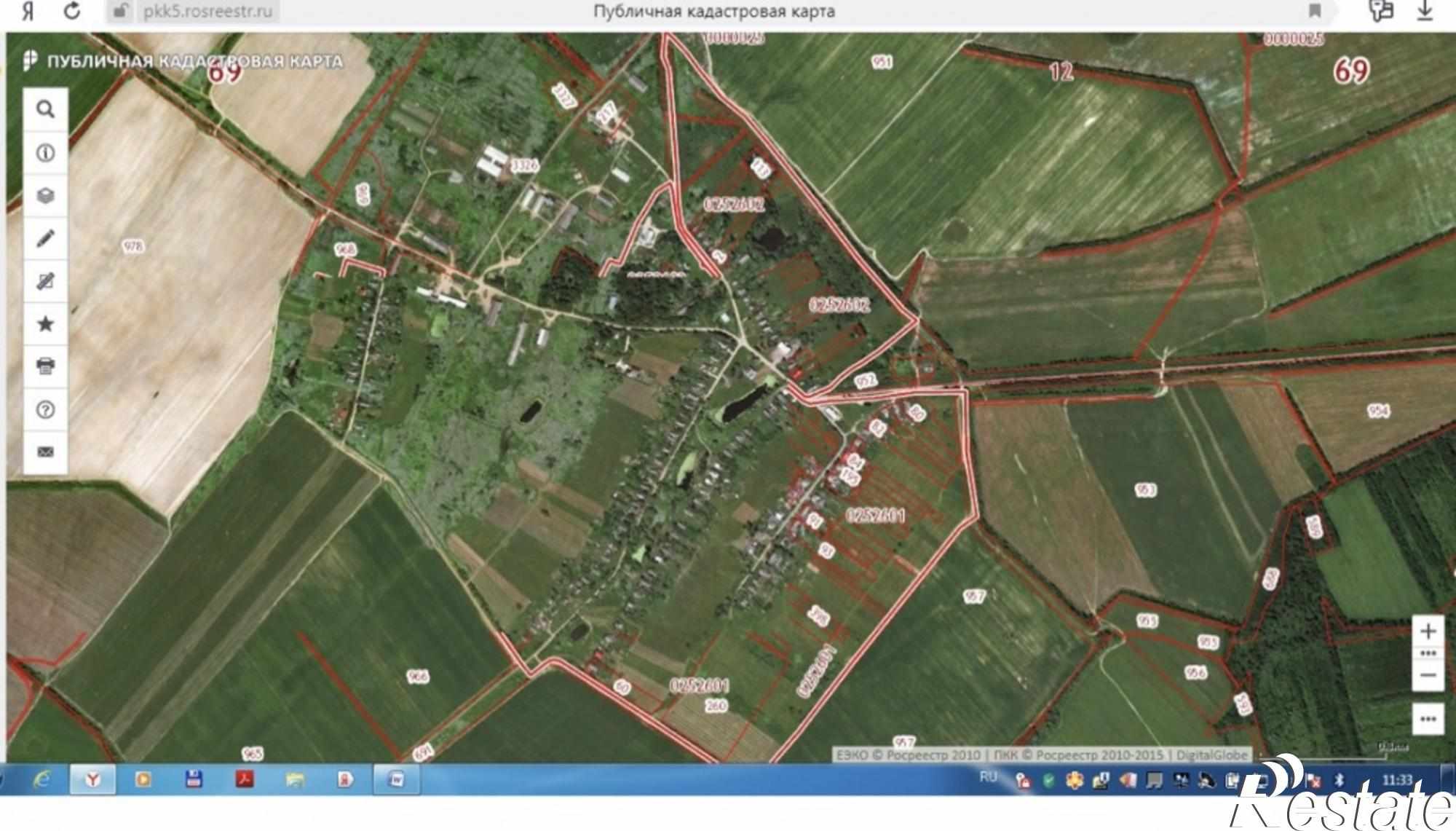Zoom out with the minus button

pyautogui.click(x=1428, y=675)
